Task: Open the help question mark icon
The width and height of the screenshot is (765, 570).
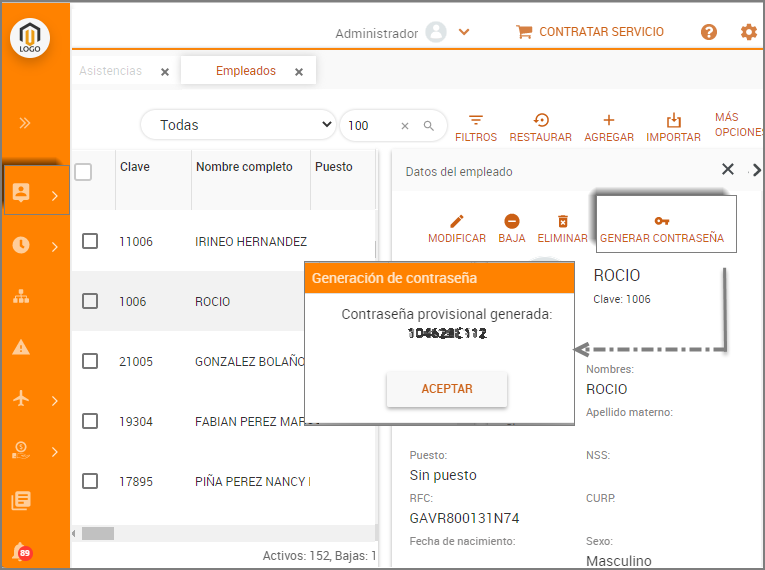Action: click(709, 32)
